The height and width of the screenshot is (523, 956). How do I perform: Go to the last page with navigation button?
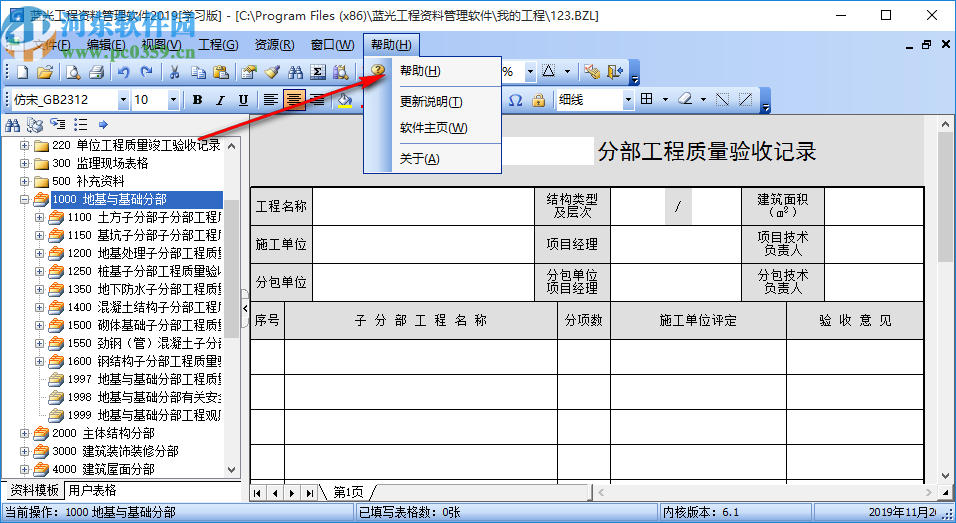point(310,493)
